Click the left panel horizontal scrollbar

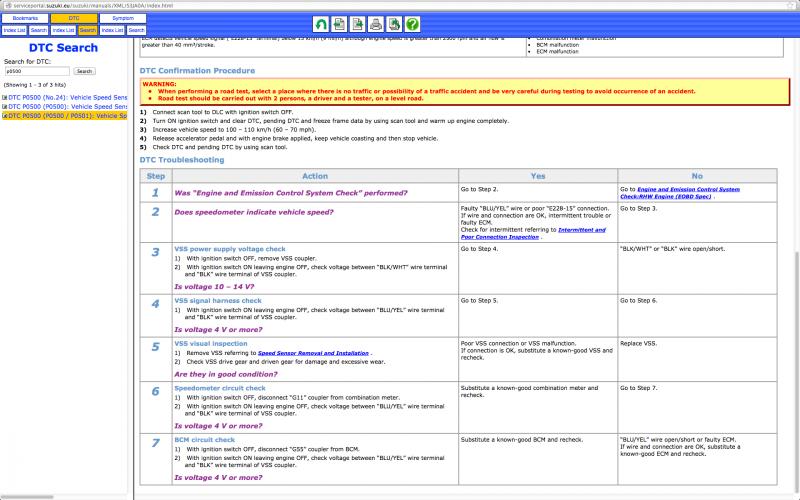pos(28,496)
